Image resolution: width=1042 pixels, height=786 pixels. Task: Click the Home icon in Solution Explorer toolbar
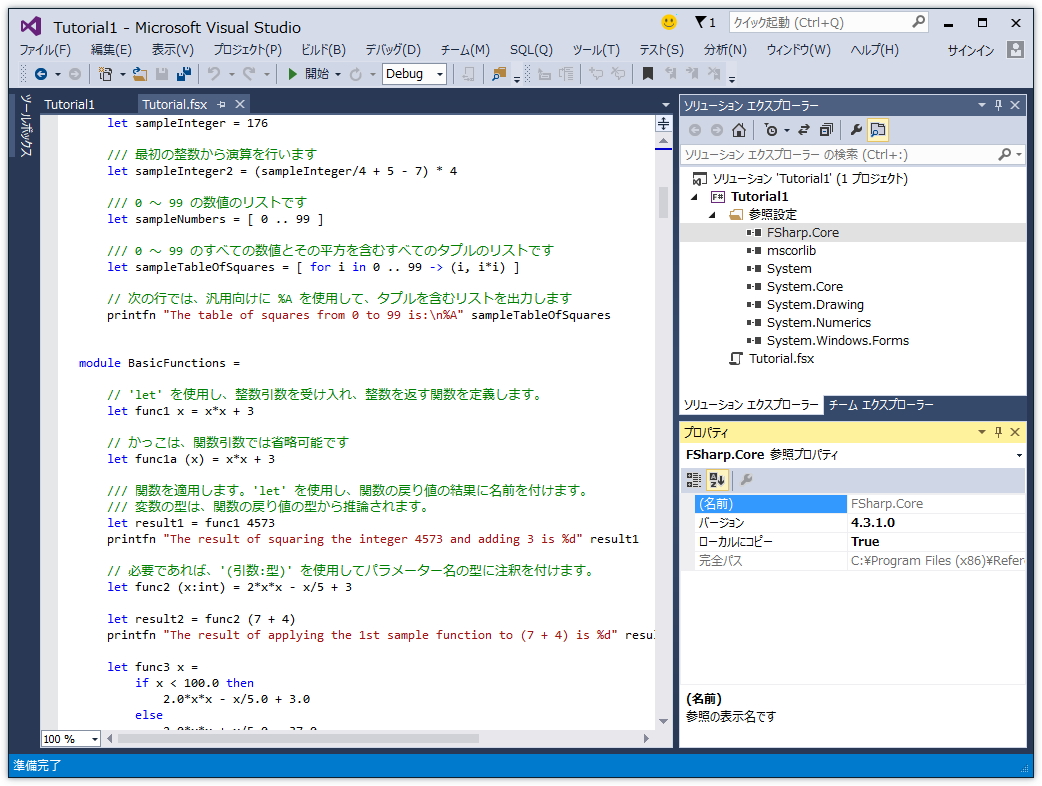pyautogui.click(x=739, y=128)
